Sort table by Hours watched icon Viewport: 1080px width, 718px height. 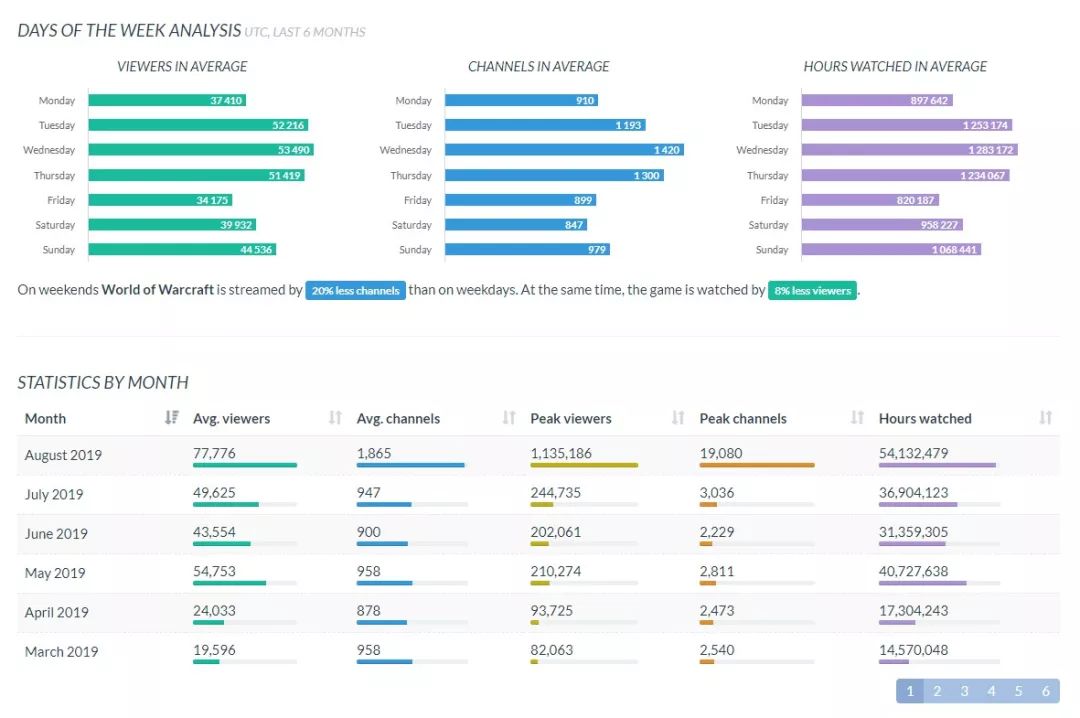tap(1046, 418)
